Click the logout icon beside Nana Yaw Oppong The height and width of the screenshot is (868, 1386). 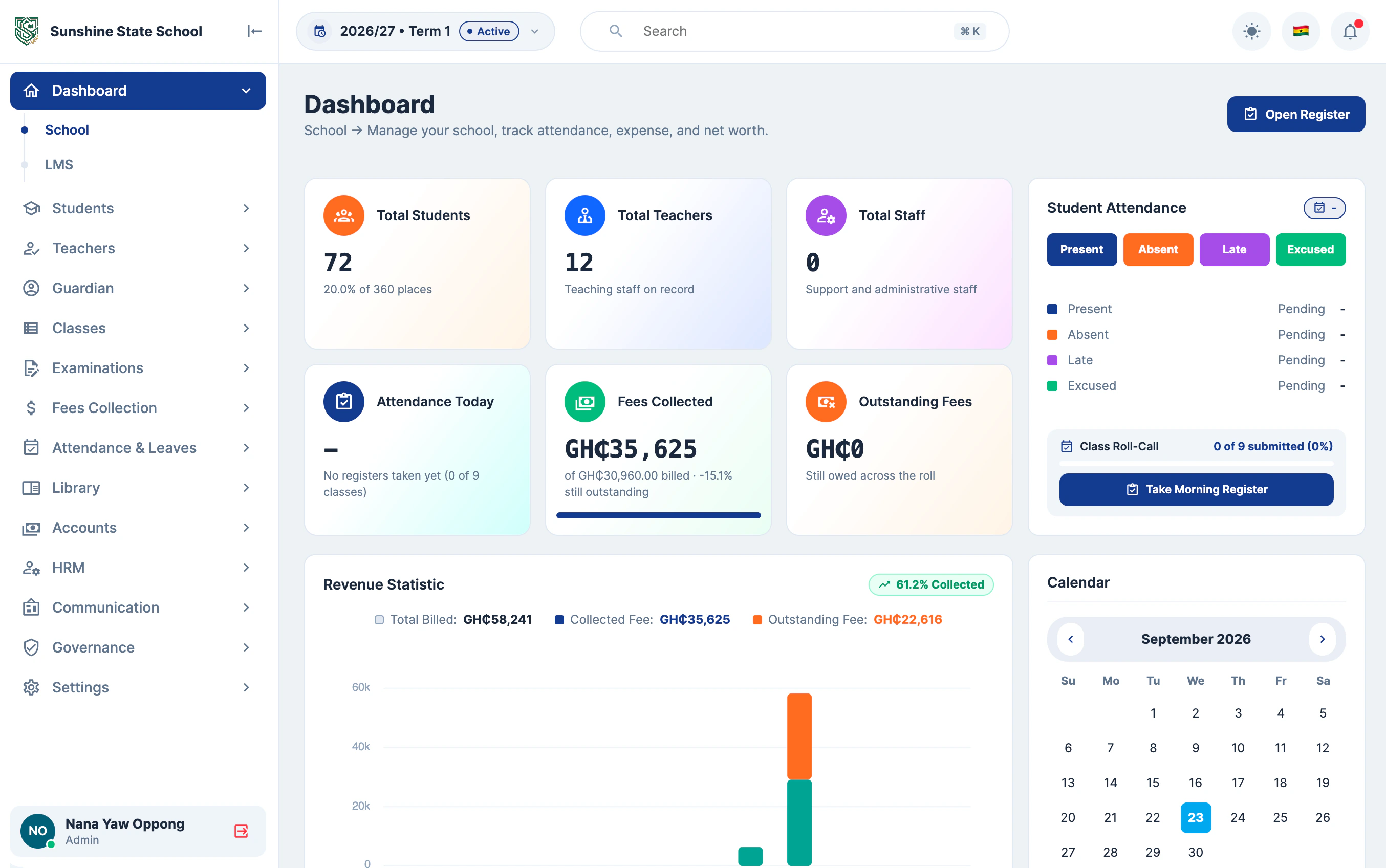(x=241, y=831)
